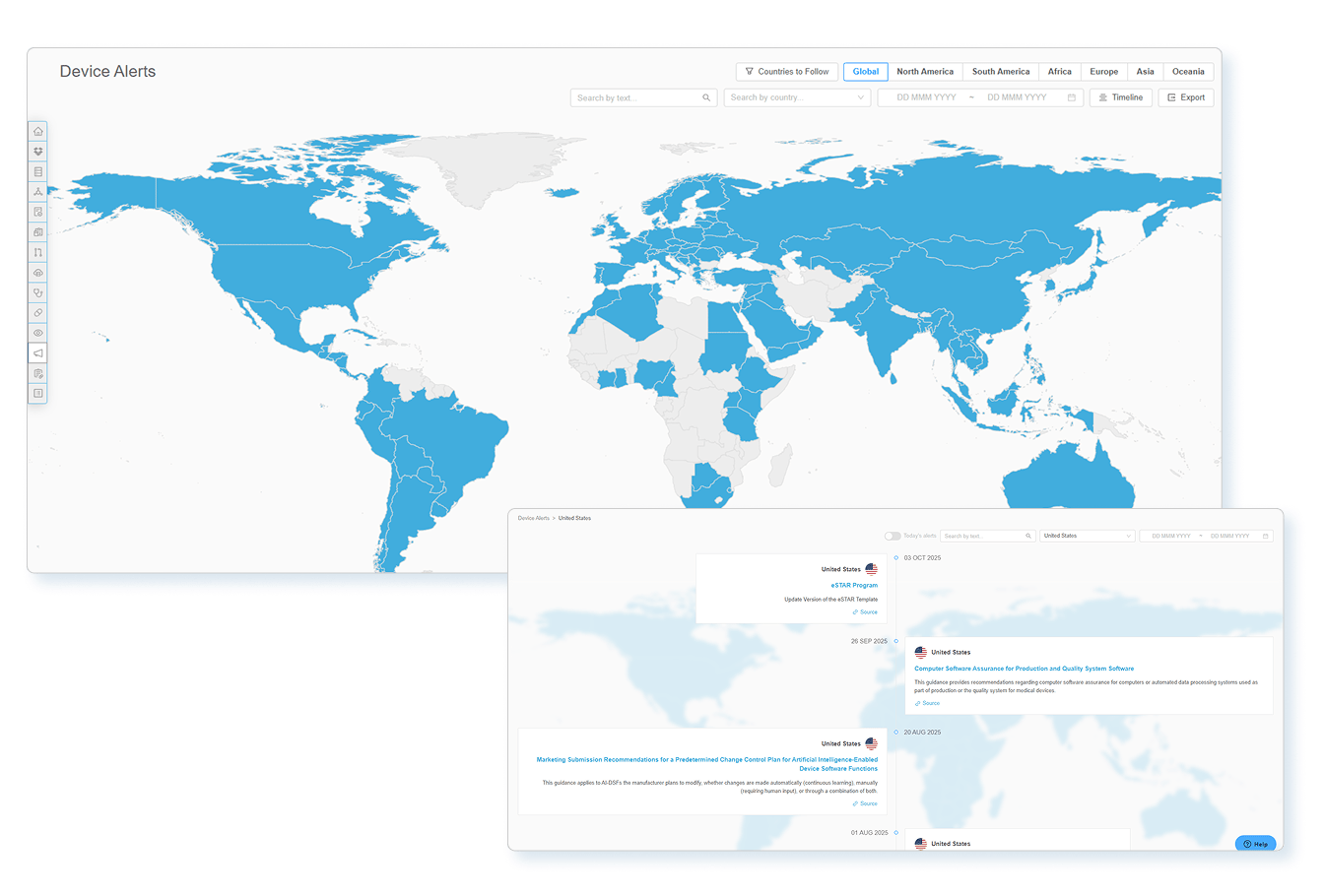Select the hierarchy tool in the left sidebar

click(37, 191)
